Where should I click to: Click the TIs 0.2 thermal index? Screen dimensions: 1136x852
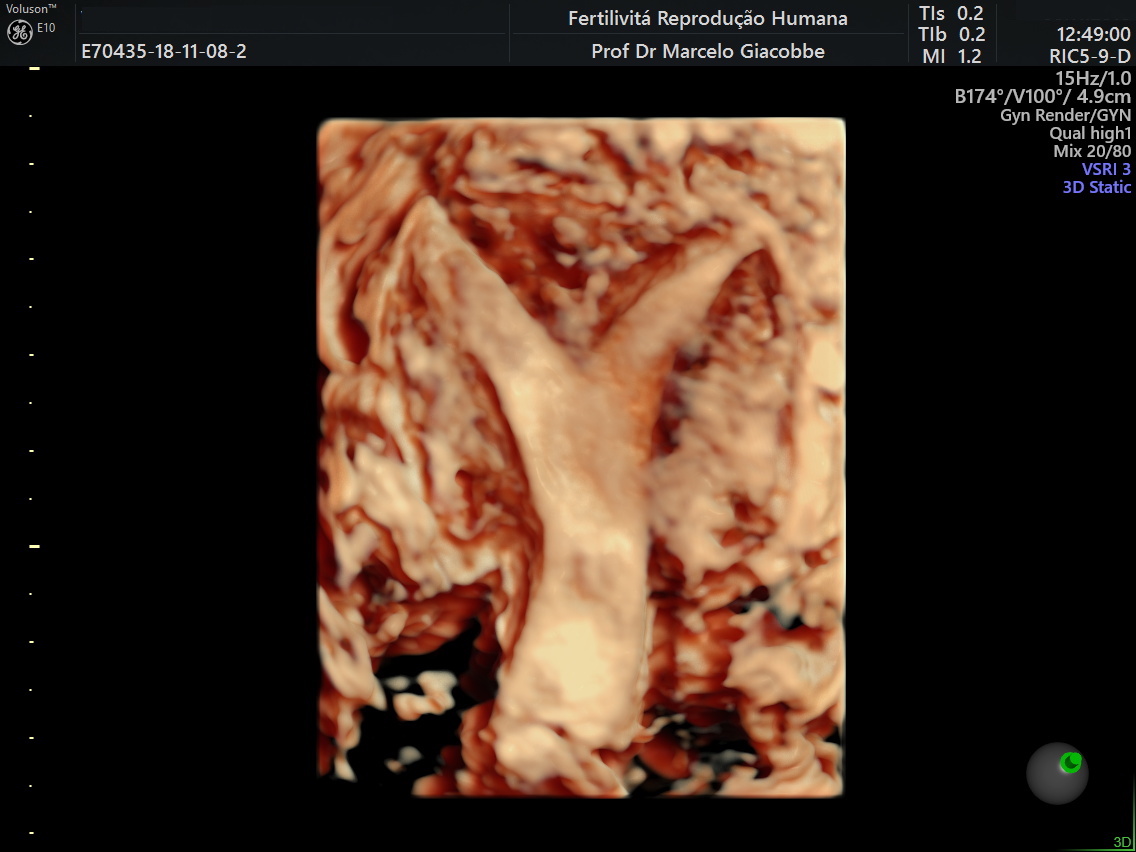[951, 14]
